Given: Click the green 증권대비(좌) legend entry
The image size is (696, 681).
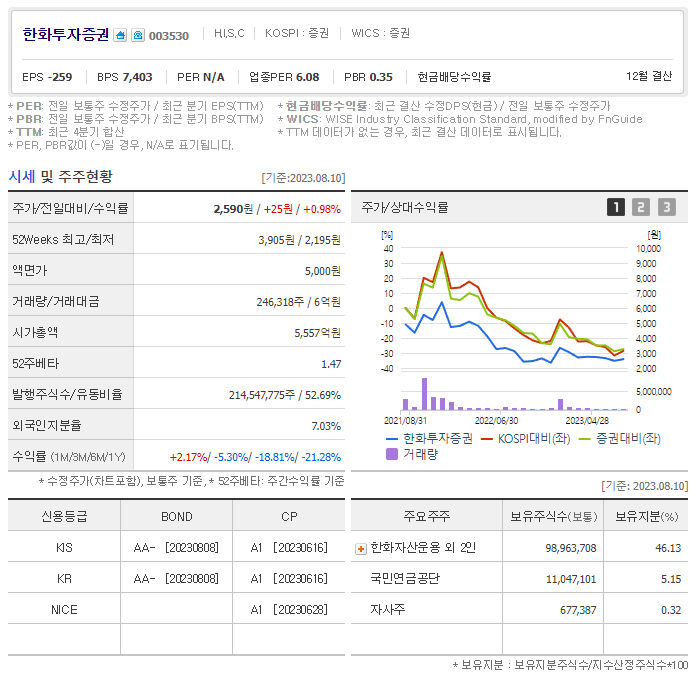Looking at the screenshot, I should coord(620,439).
